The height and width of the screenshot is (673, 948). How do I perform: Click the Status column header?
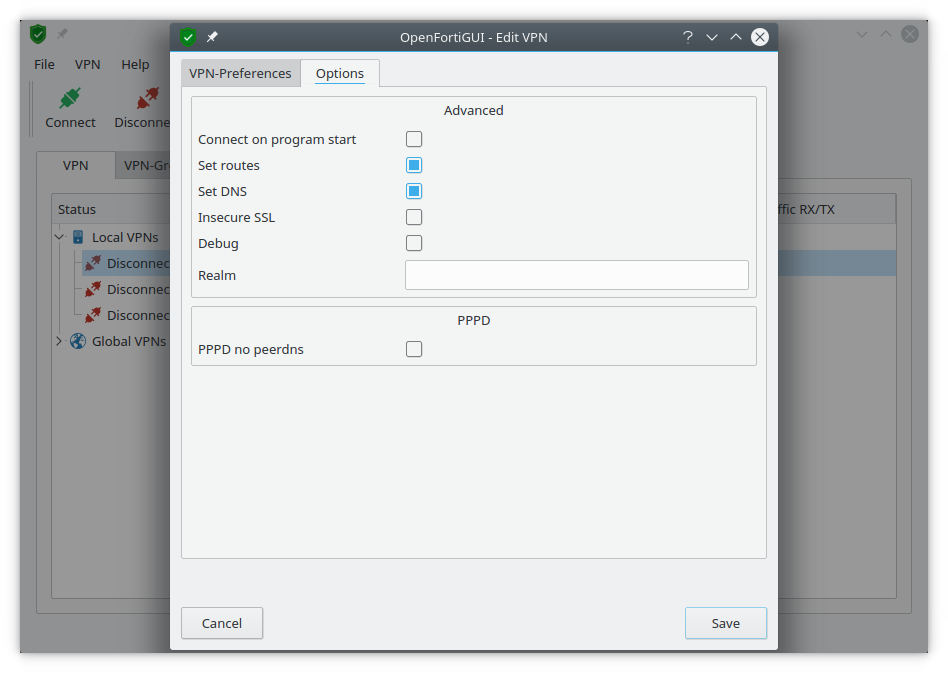pos(112,209)
